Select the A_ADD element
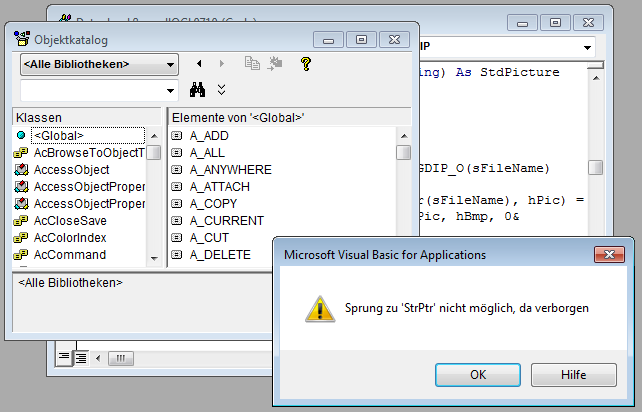This screenshot has height=412, width=642. point(209,136)
